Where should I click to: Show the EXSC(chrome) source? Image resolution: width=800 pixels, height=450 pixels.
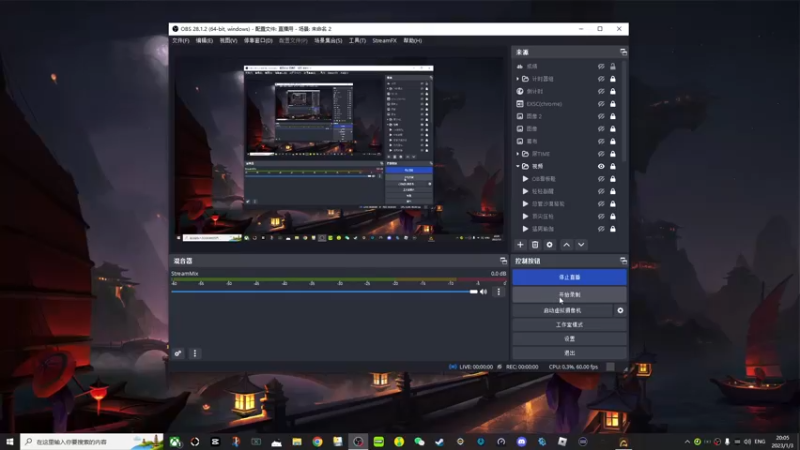point(601,104)
